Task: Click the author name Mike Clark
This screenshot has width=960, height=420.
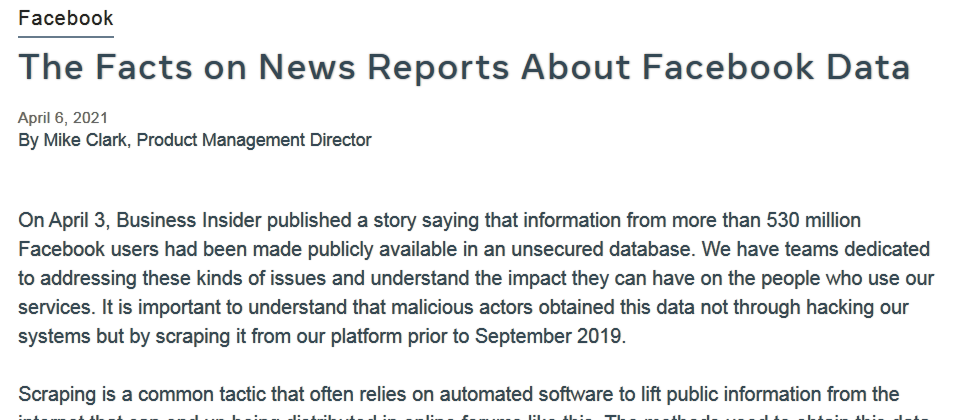Action: click(84, 140)
